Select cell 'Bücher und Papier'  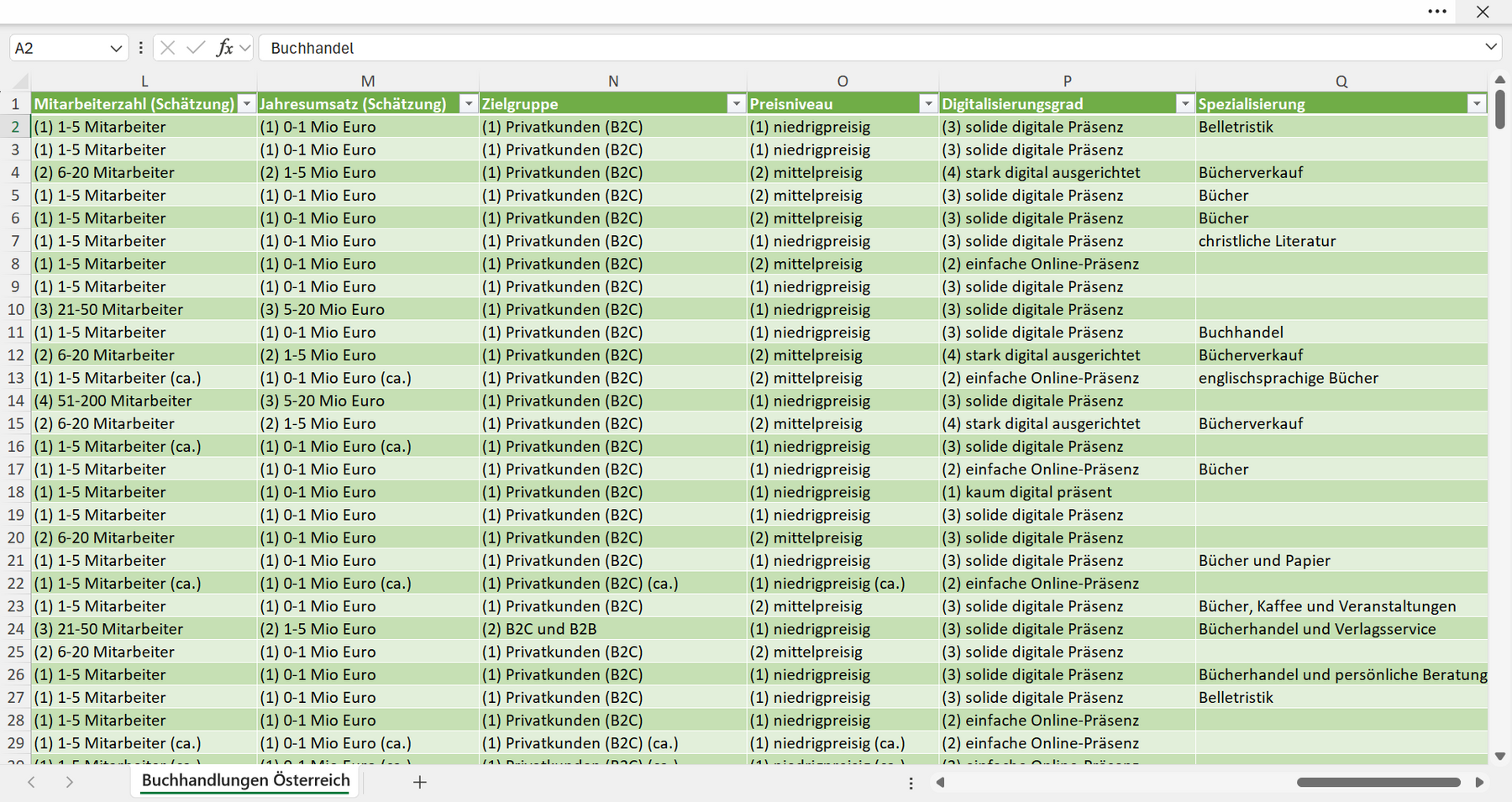pos(1341,560)
